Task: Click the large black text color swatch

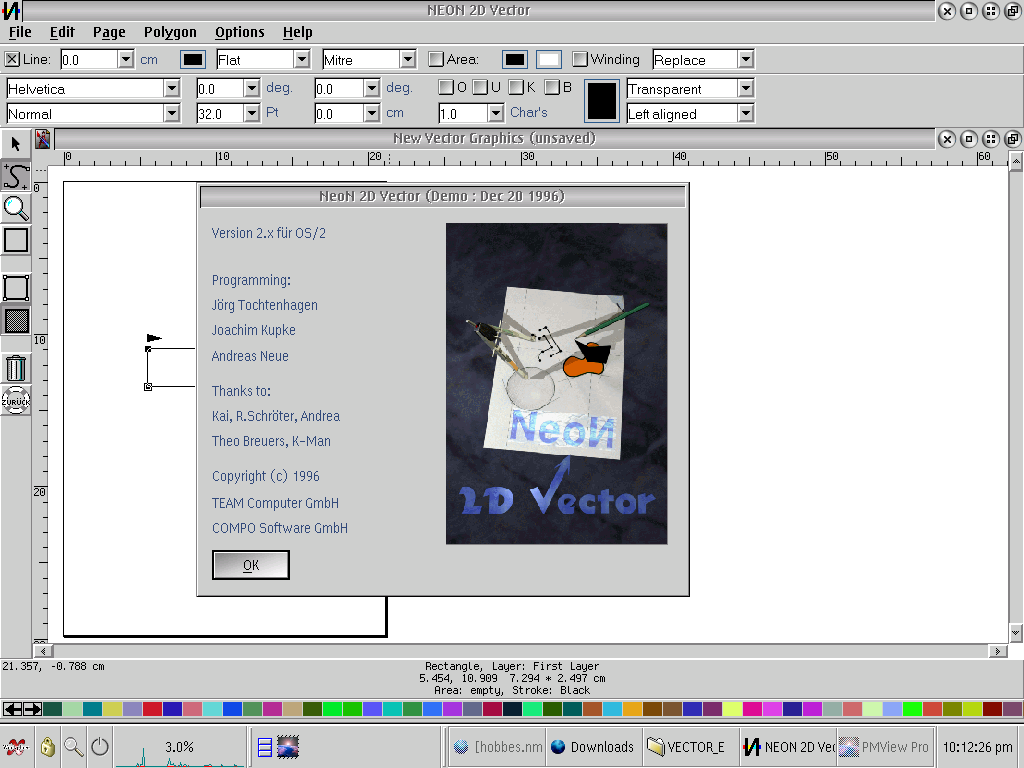Action: 601,101
